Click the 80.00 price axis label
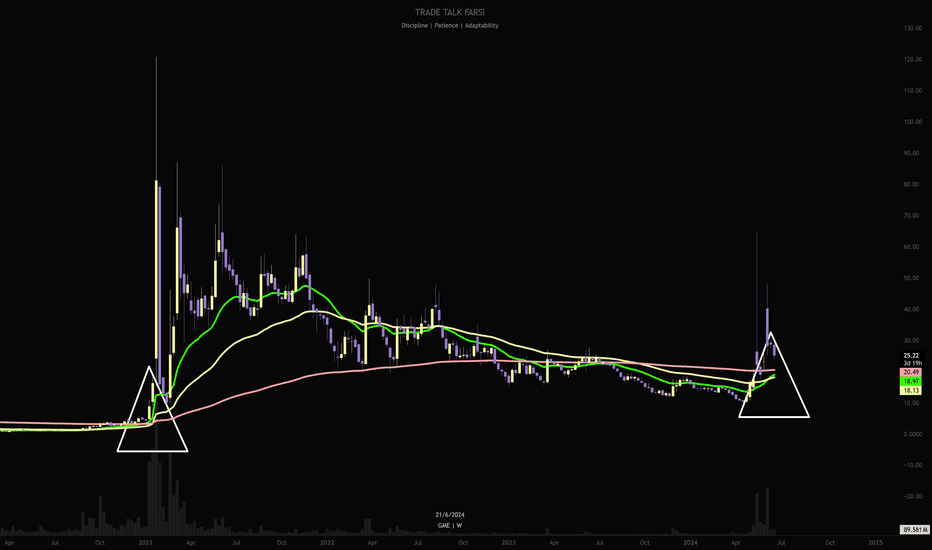The image size is (932, 550). 912,184
